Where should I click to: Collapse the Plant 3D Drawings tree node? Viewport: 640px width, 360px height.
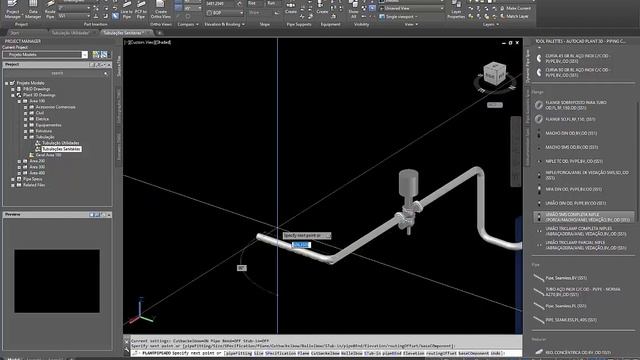point(13,95)
